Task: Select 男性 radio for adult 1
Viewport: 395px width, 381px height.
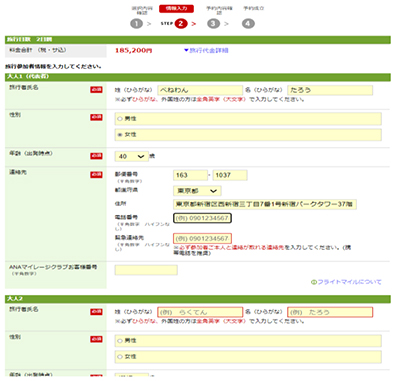Action: point(120,119)
